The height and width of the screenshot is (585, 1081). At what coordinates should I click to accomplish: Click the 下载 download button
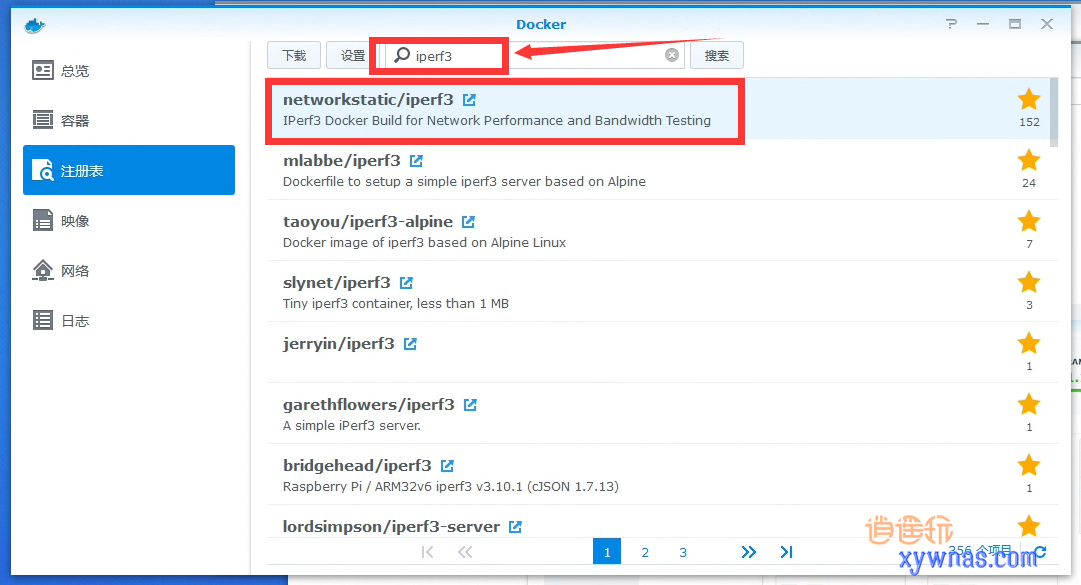[294, 56]
